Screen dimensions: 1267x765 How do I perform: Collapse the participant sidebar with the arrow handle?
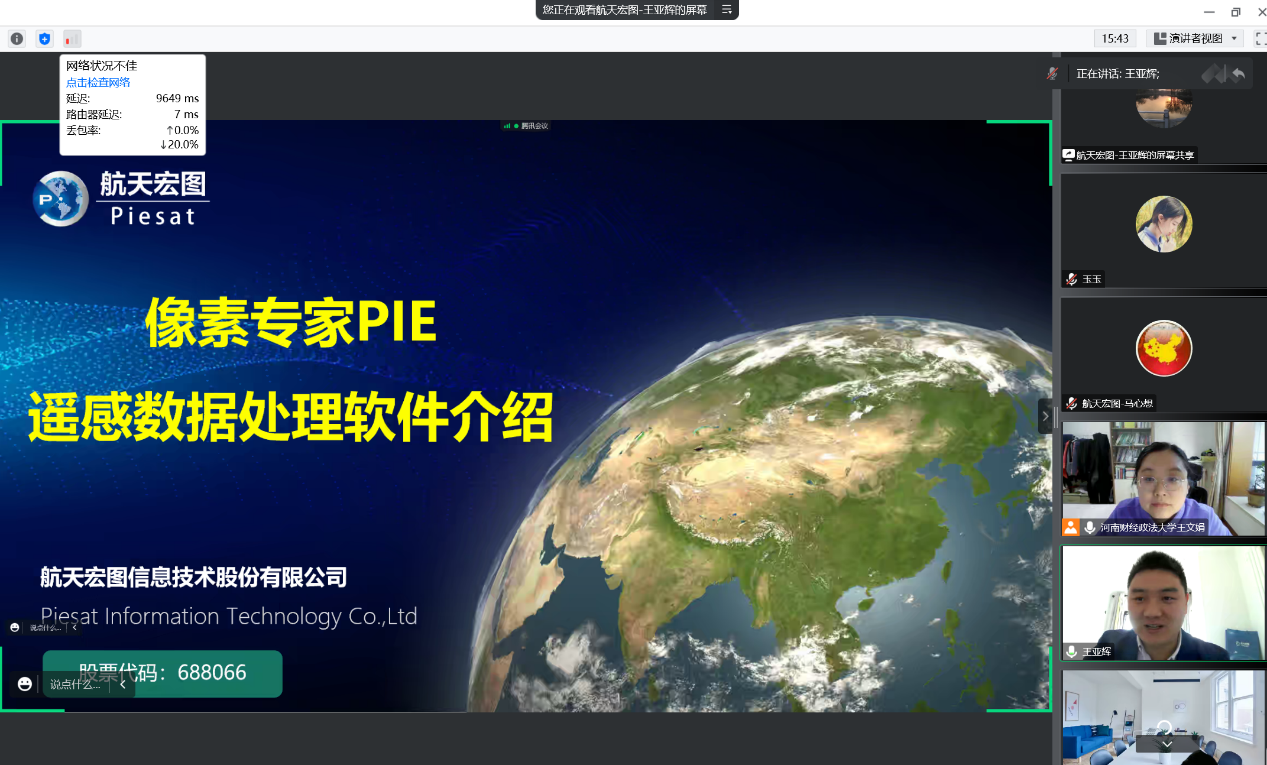pos(1046,416)
